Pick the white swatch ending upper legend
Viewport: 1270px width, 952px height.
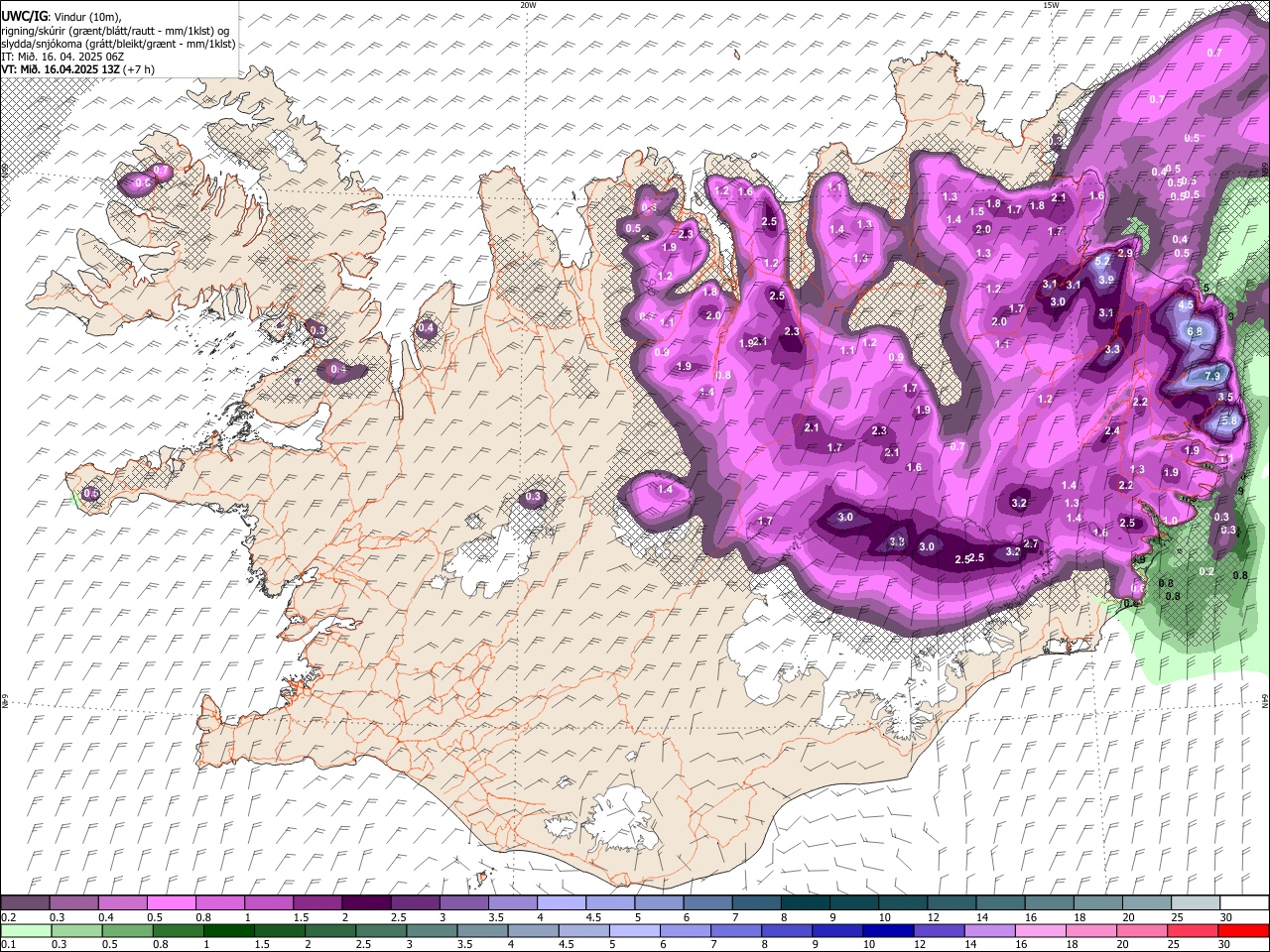click(1243, 903)
